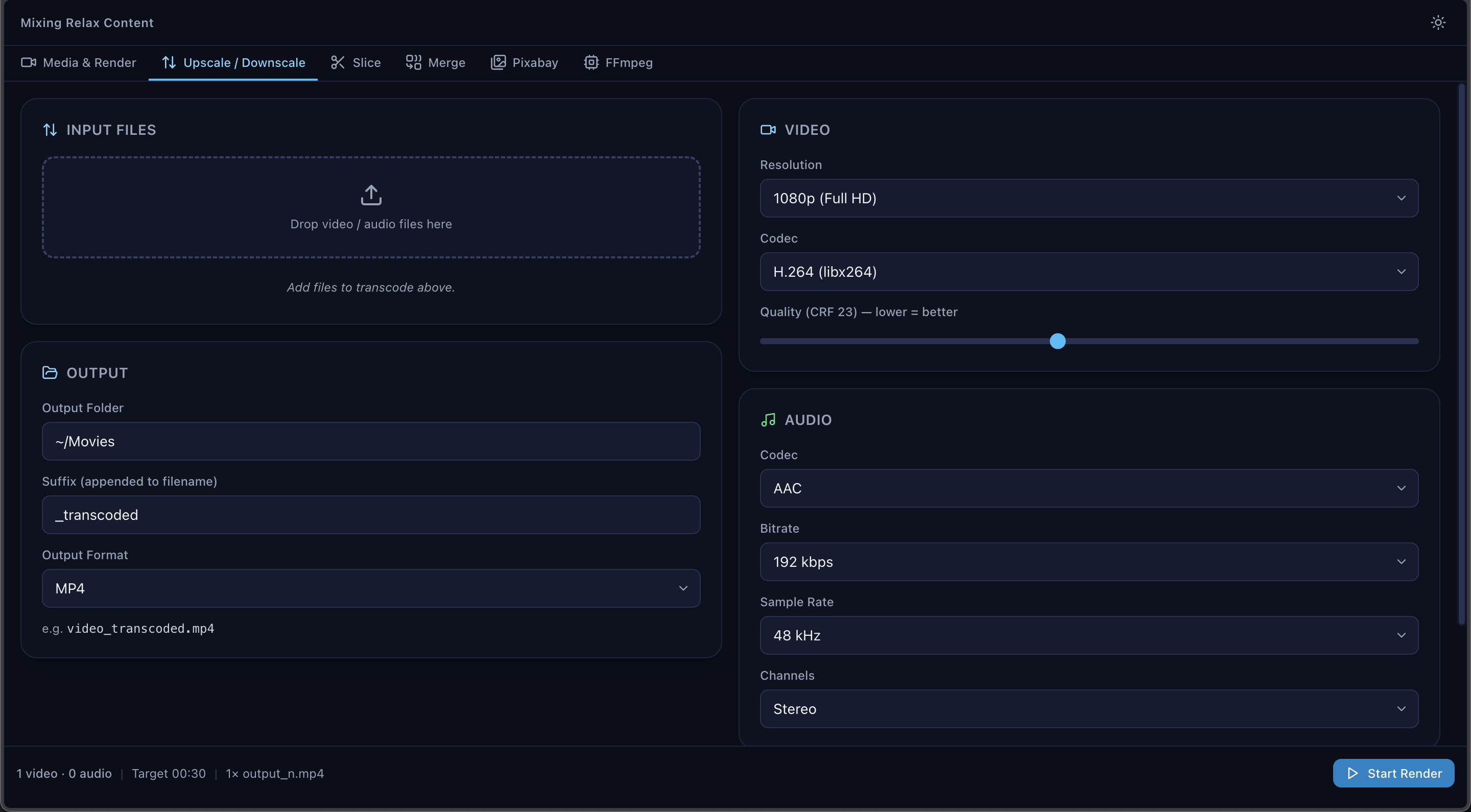Click the Start Render button
The width and height of the screenshot is (1471, 812).
(x=1393, y=773)
